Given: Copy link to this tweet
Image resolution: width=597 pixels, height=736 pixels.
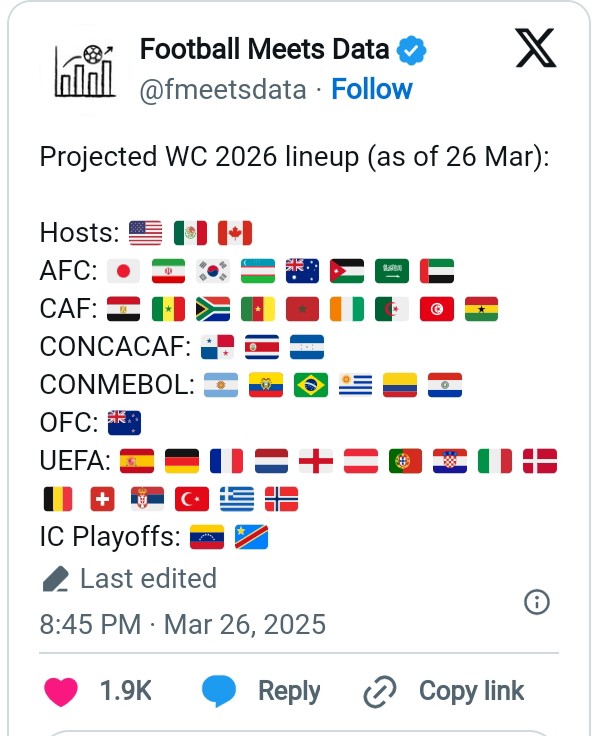Looking at the screenshot, I should (x=471, y=691).
